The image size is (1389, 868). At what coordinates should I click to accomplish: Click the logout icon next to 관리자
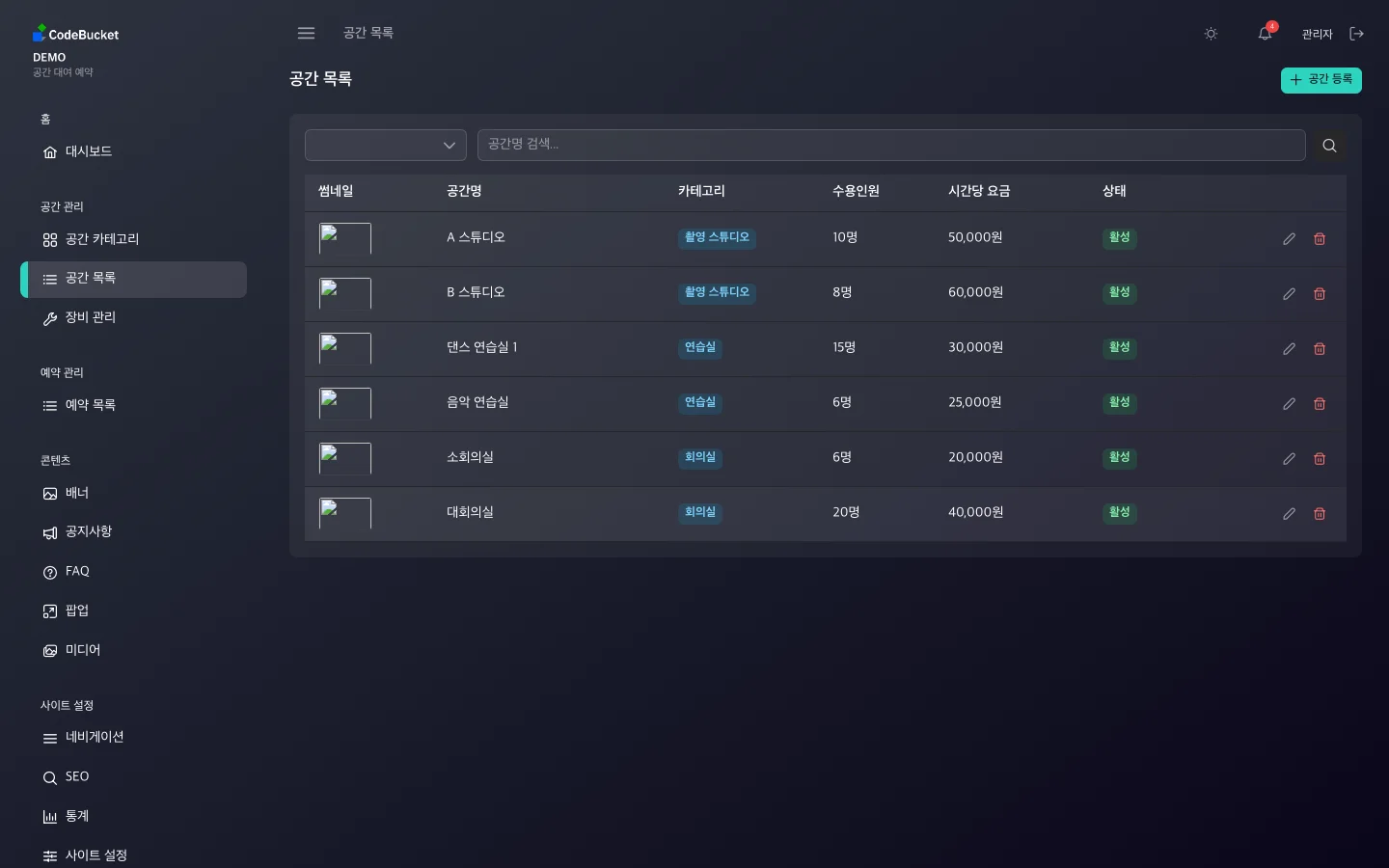click(1356, 34)
